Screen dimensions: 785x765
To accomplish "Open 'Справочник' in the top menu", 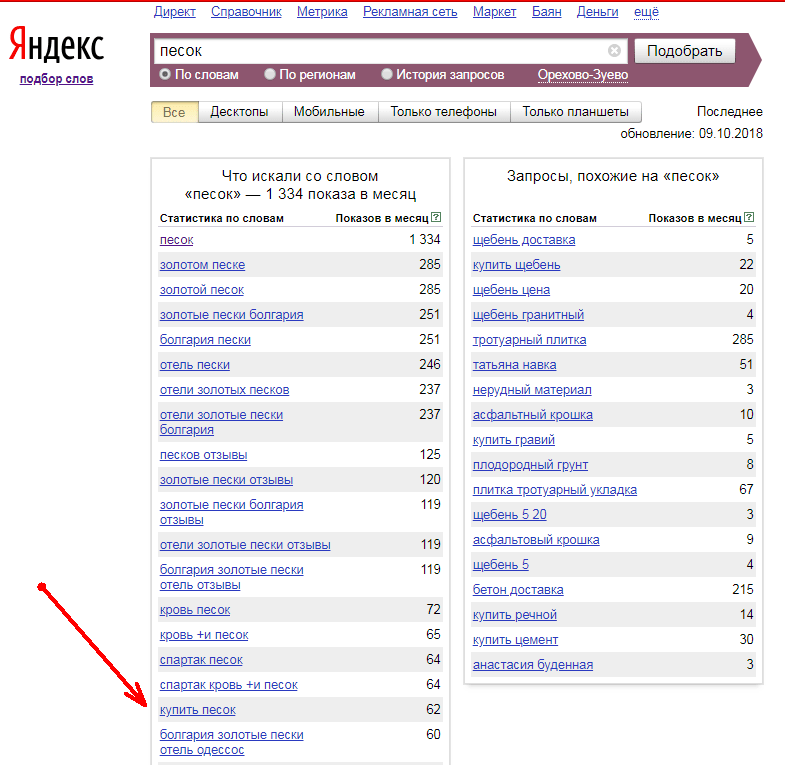I will 246,12.
